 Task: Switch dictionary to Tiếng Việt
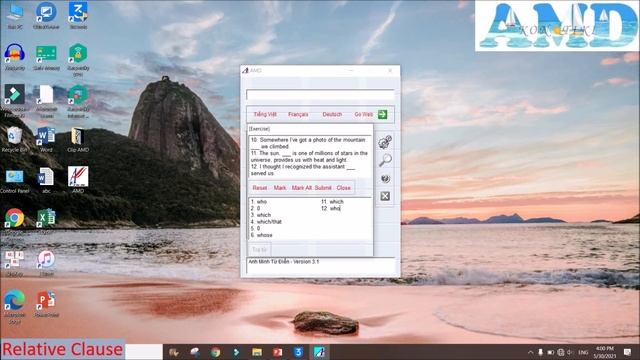[265, 114]
